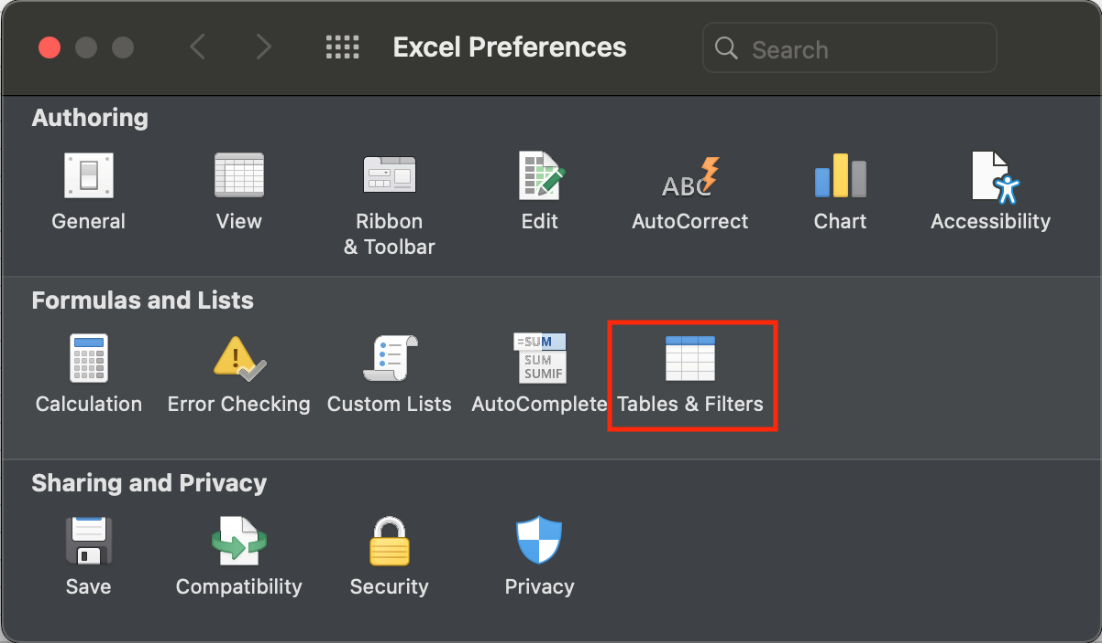The height and width of the screenshot is (643, 1102).
Task: Show all preferences grid button
Action: tap(342, 48)
